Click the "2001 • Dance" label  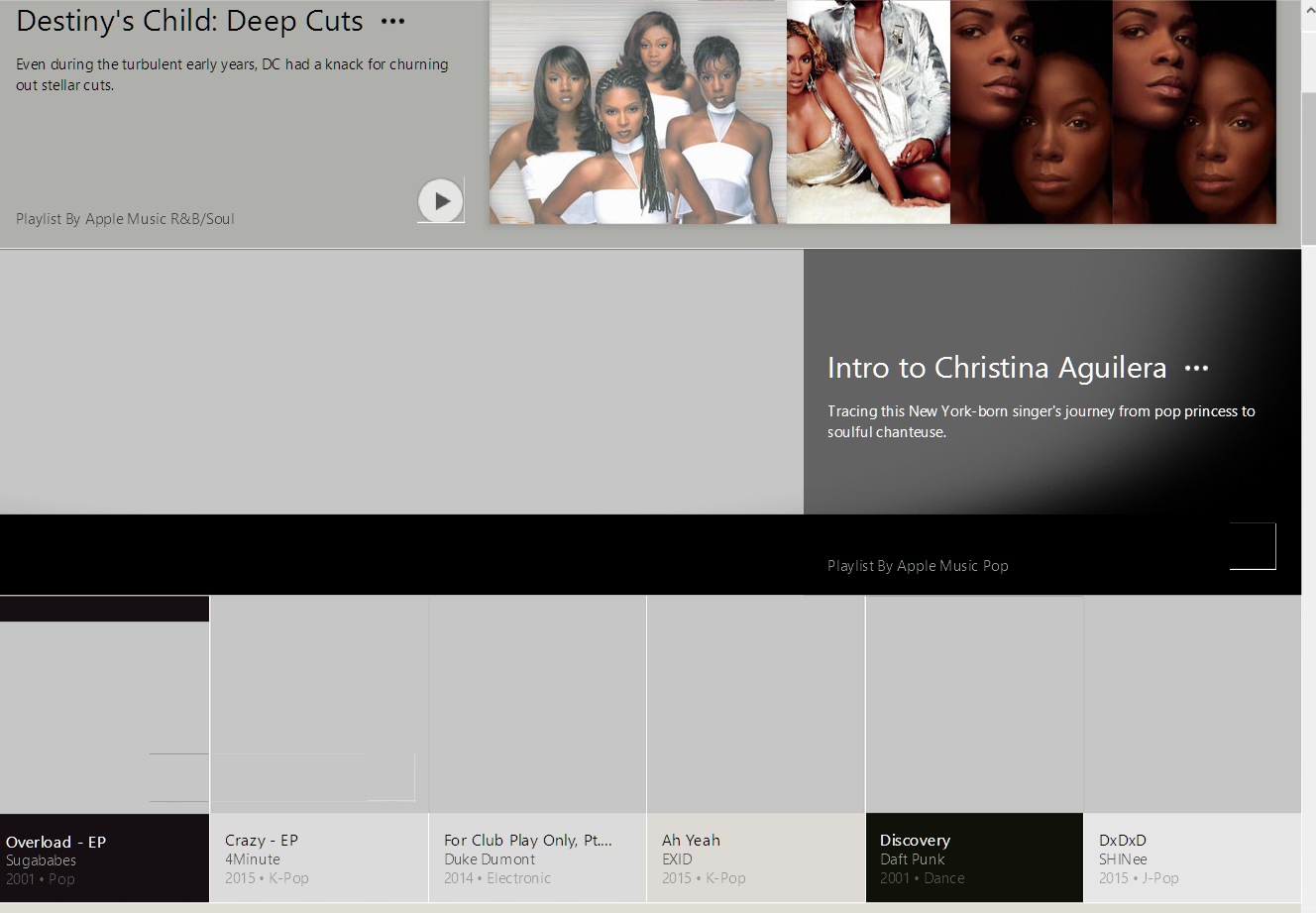[x=923, y=878]
